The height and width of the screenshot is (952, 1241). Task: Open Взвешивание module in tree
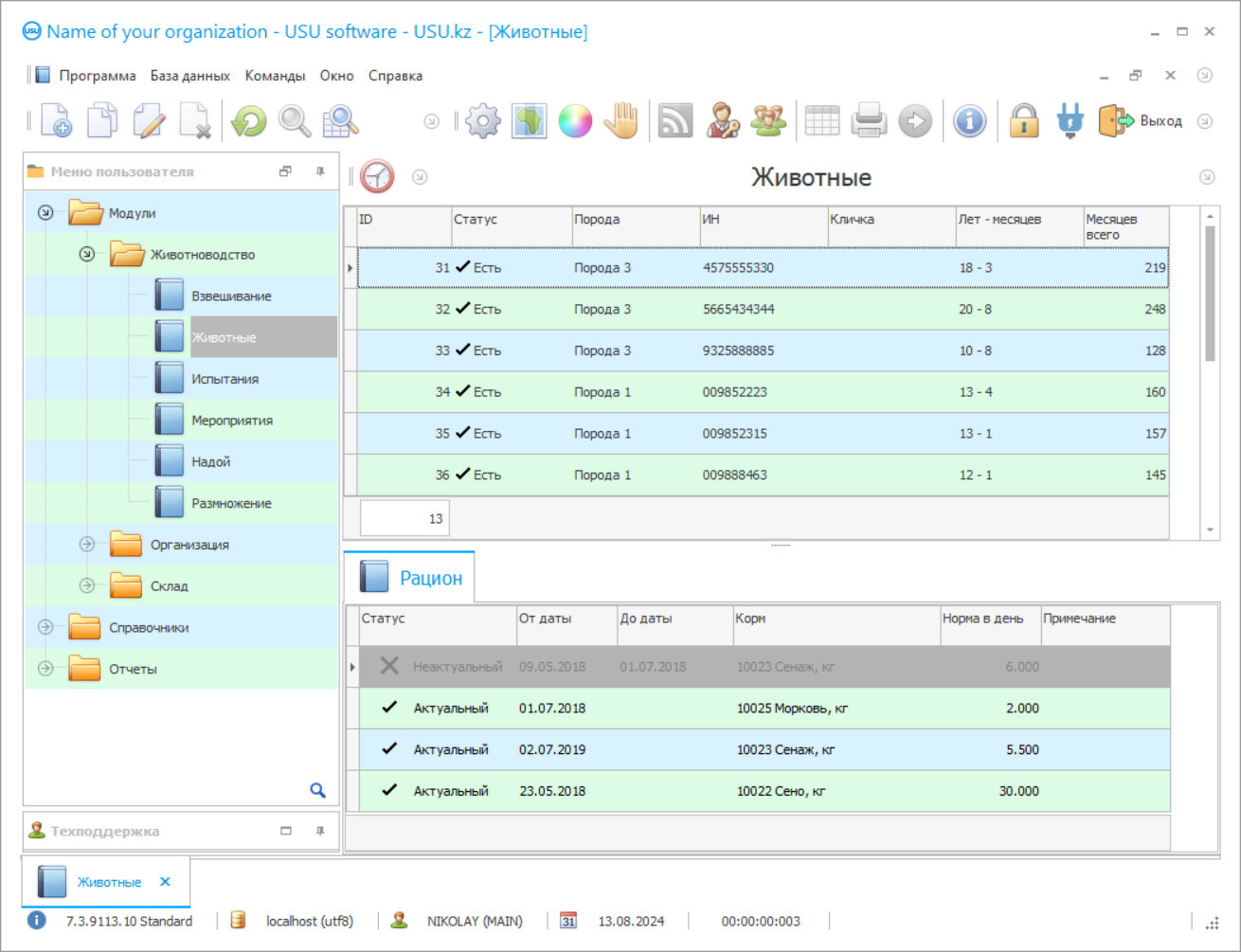click(231, 296)
